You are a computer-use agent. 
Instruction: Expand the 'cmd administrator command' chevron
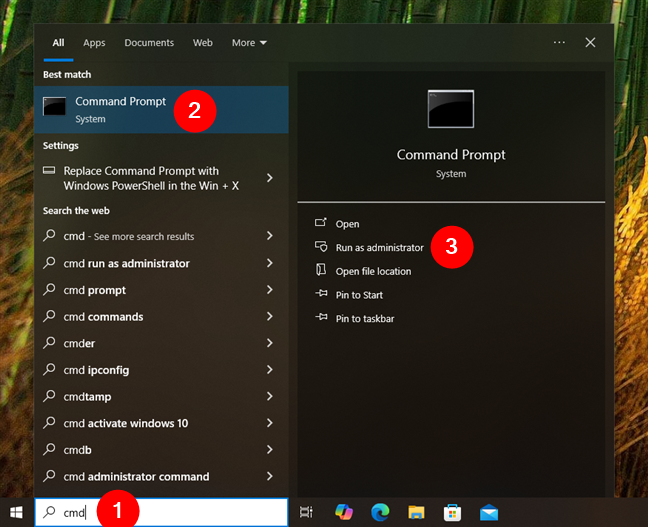[x=269, y=476]
